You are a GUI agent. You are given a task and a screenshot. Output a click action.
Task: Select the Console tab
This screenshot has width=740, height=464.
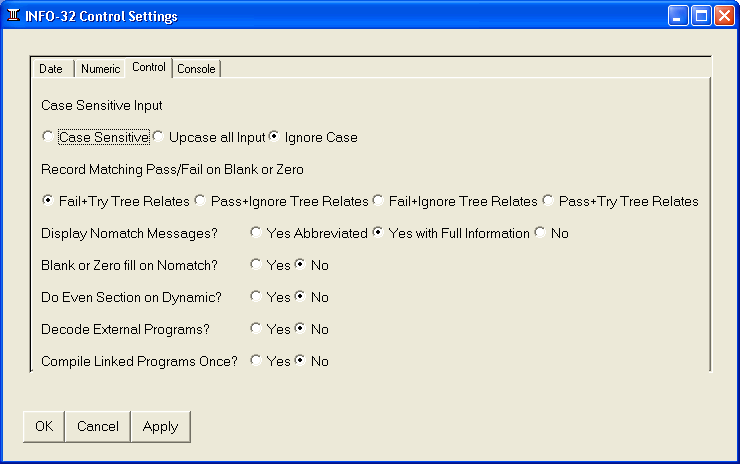click(196, 69)
